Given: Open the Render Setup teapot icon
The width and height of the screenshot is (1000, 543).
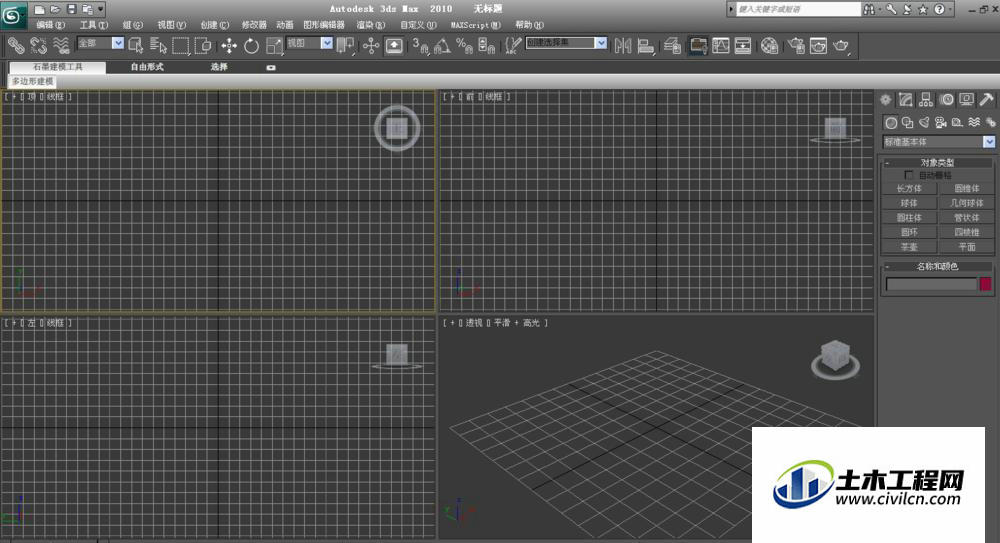Looking at the screenshot, I should [796, 45].
